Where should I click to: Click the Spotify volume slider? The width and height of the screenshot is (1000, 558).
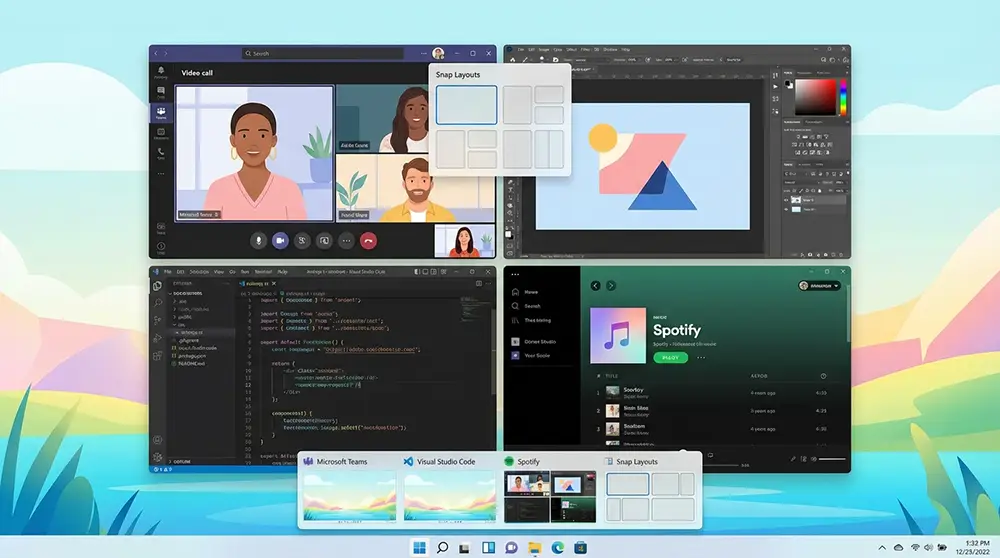pos(832,459)
